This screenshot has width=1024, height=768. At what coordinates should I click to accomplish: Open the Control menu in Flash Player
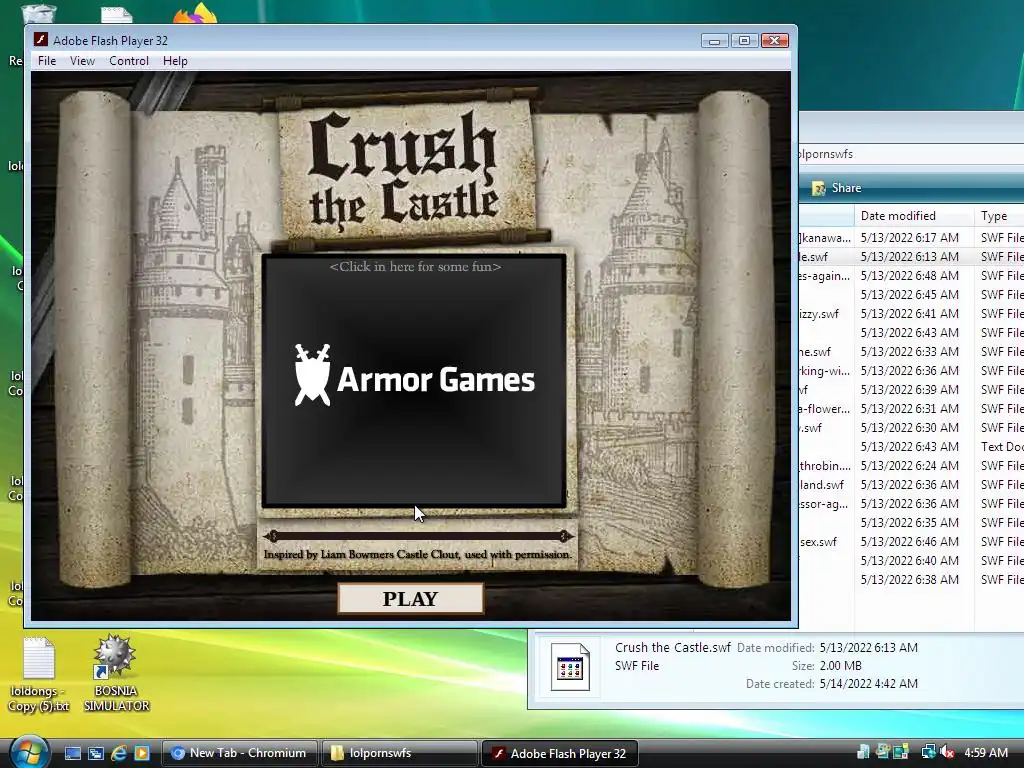pos(129,61)
